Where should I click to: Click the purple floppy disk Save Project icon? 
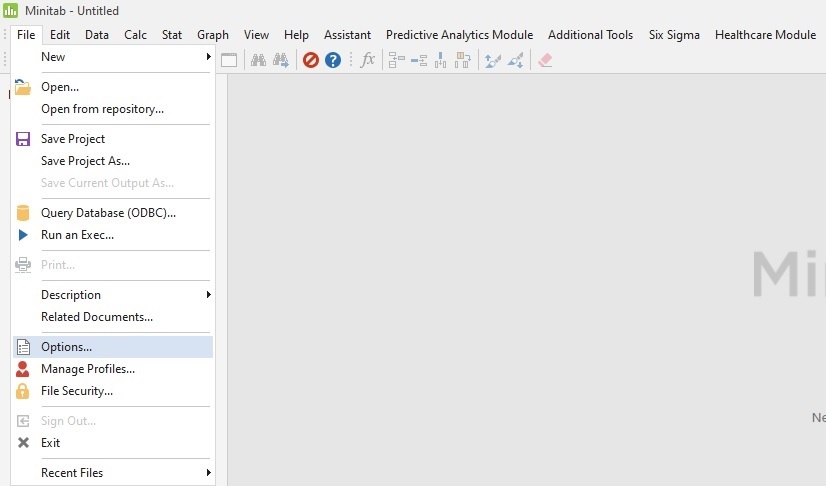tap(23, 139)
